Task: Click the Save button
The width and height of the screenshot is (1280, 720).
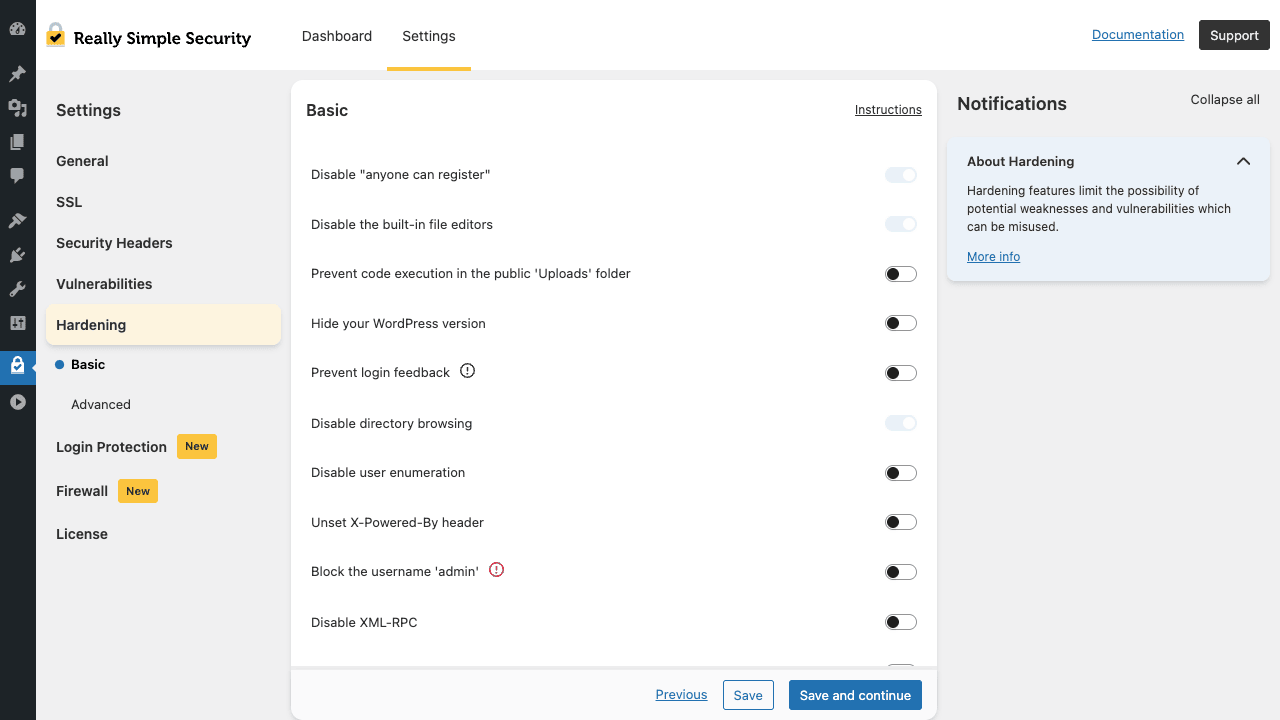Action: (x=748, y=695)
